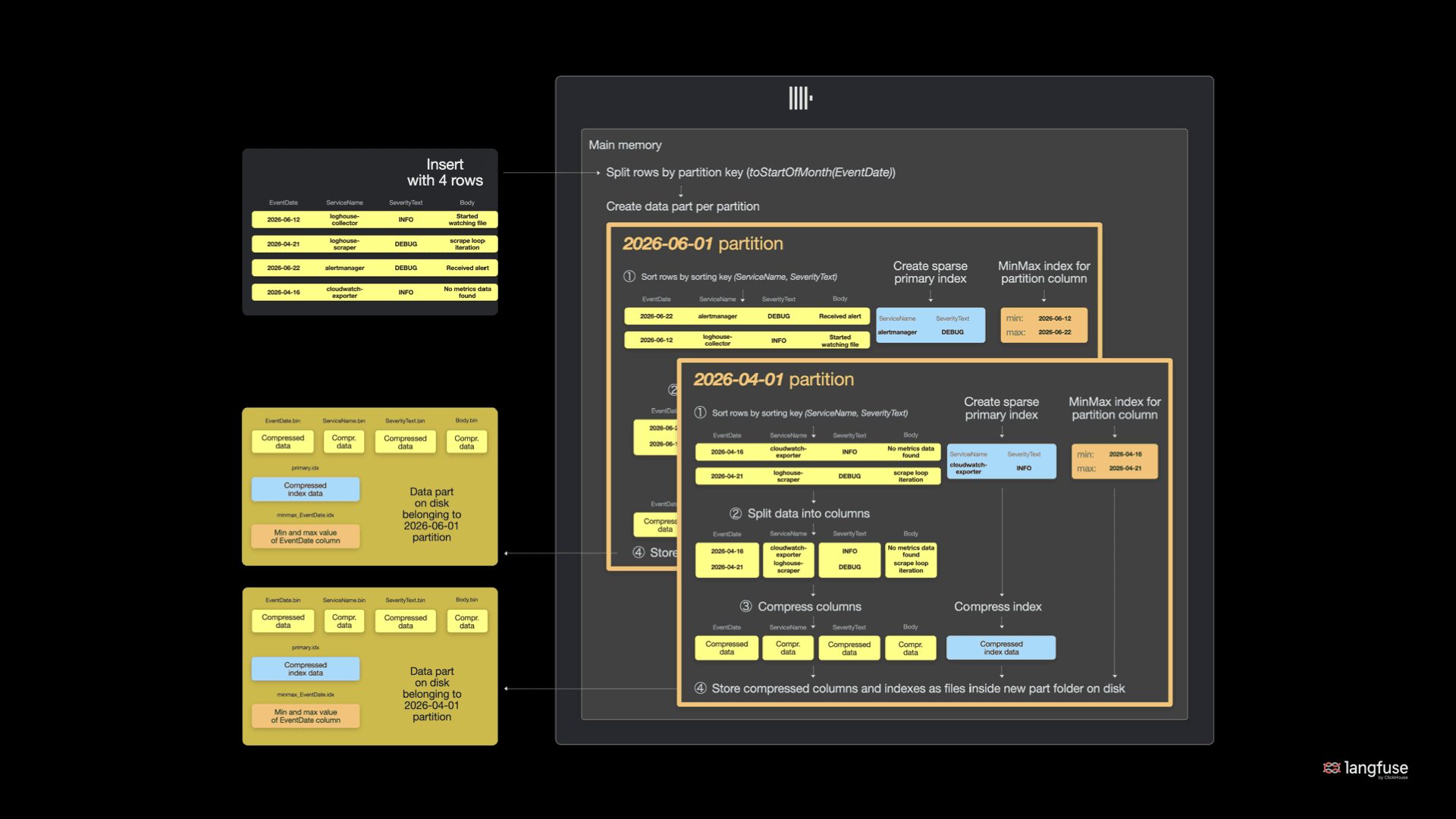Click orange MinMax box with 2026-04-16 min
The image size is (1456, 819).
[x=1115, y=461]
